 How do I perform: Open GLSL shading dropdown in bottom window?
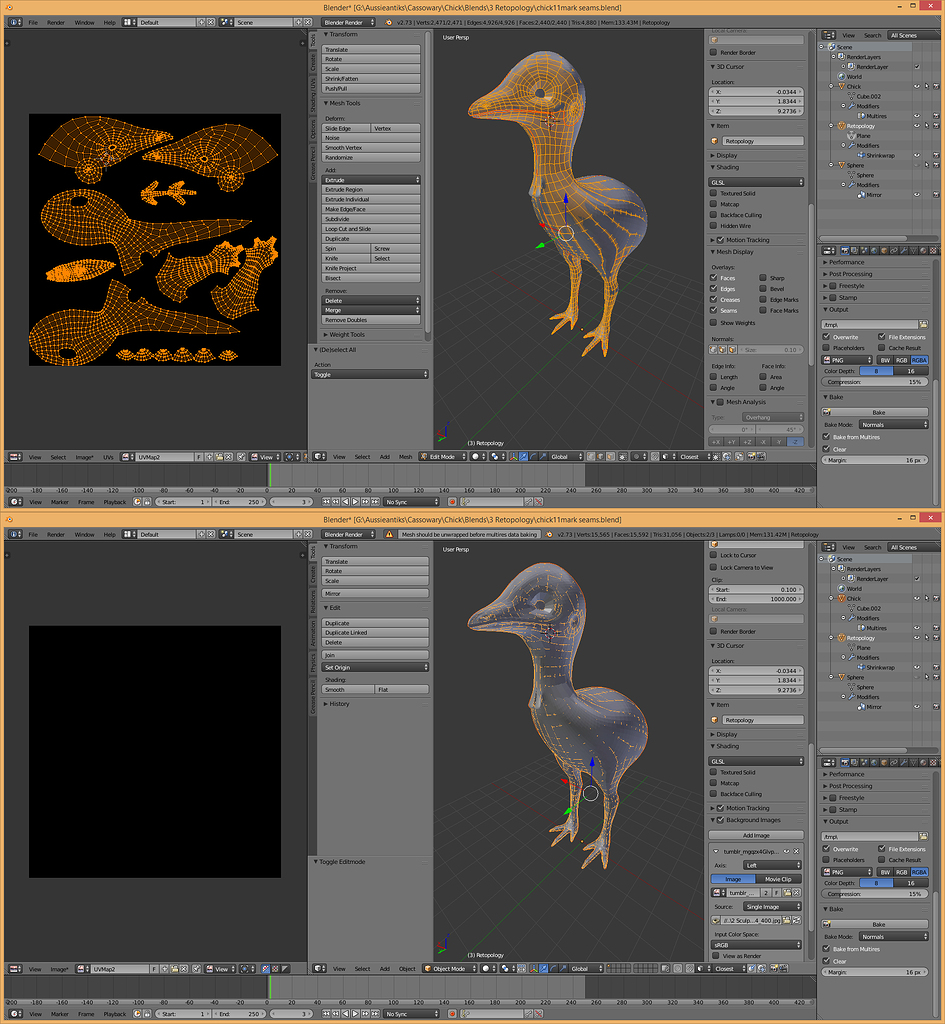[x=756, y=761]
